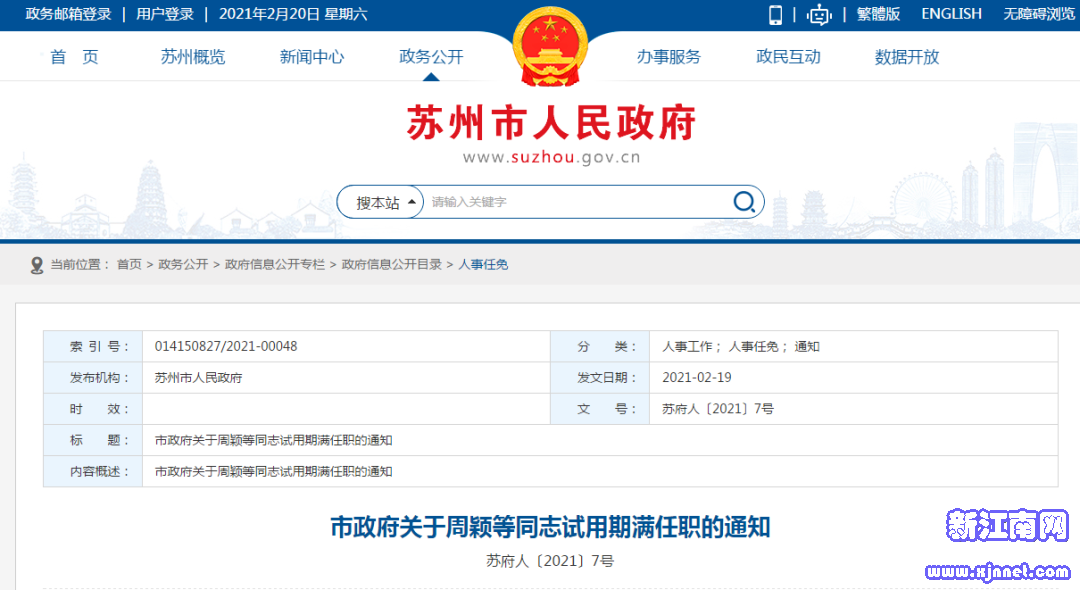
Task: Navigate to 政民互动 section
Action: pos(788,57)
